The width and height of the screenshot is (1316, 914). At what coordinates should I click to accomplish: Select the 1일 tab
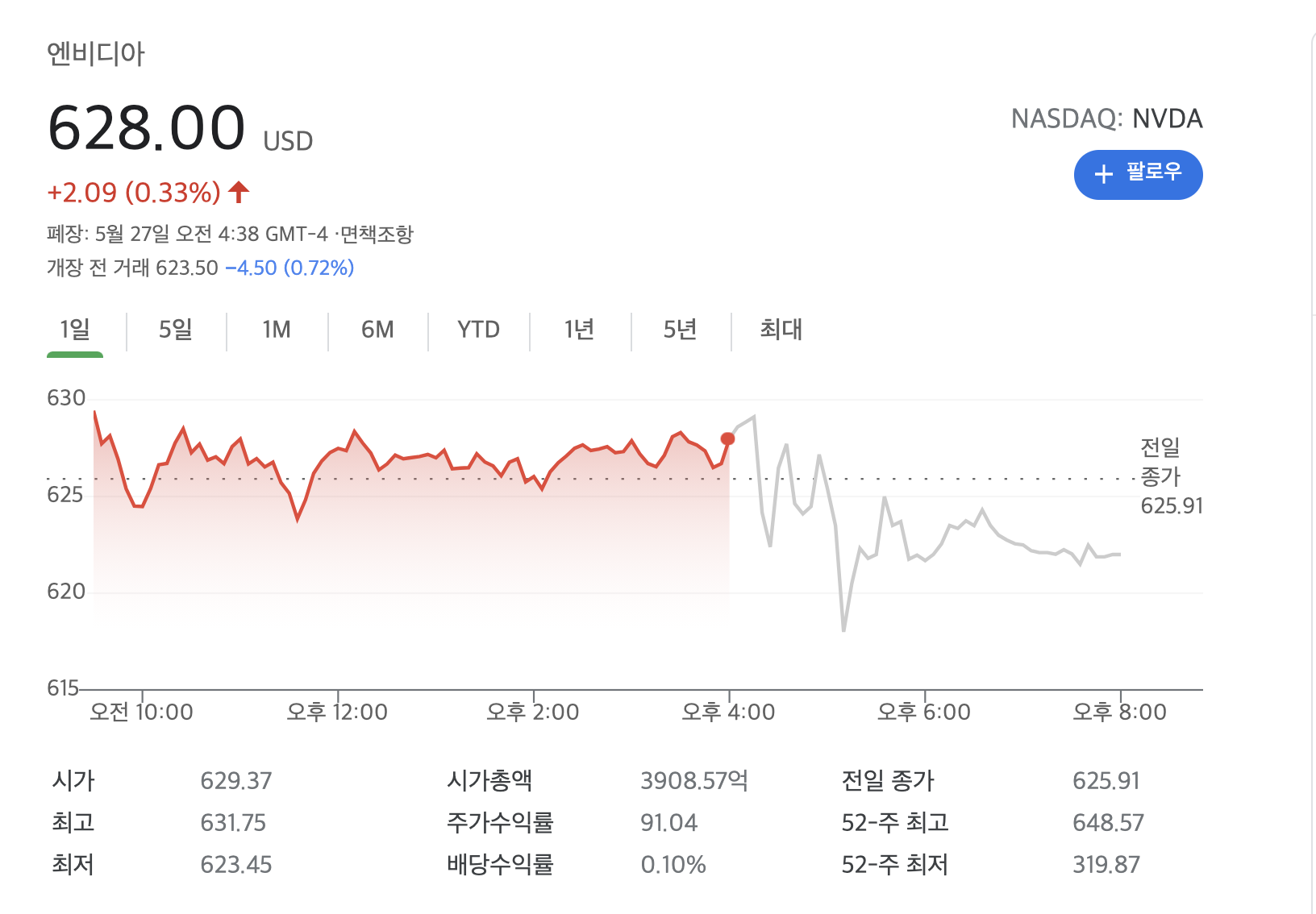pos(75,330)
